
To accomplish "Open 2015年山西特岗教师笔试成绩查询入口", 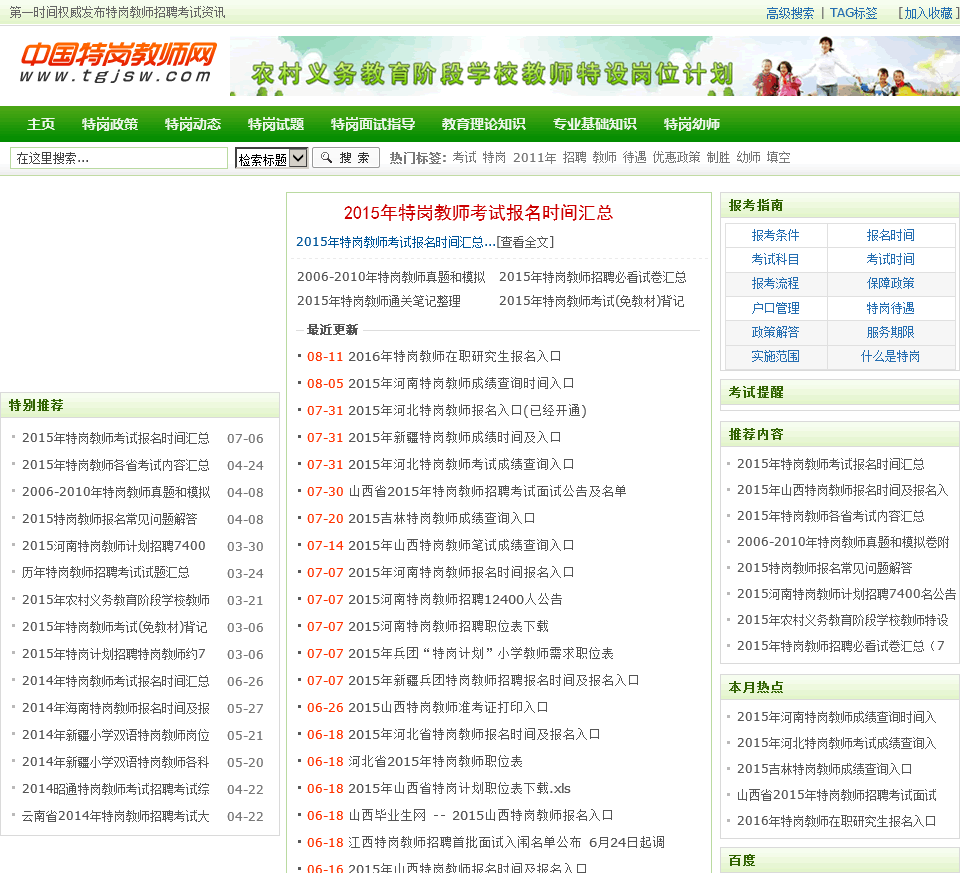I will 460,545.
